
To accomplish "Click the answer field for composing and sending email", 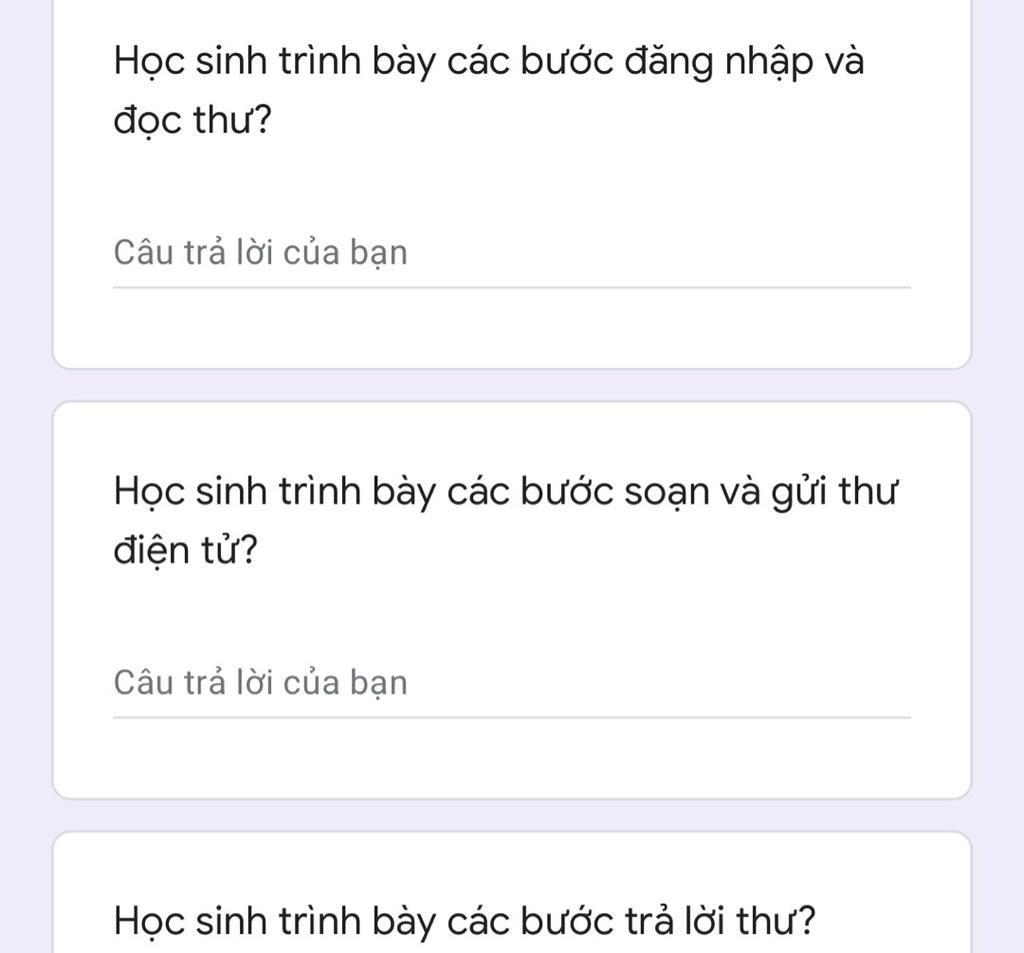I will click(510, 684).
